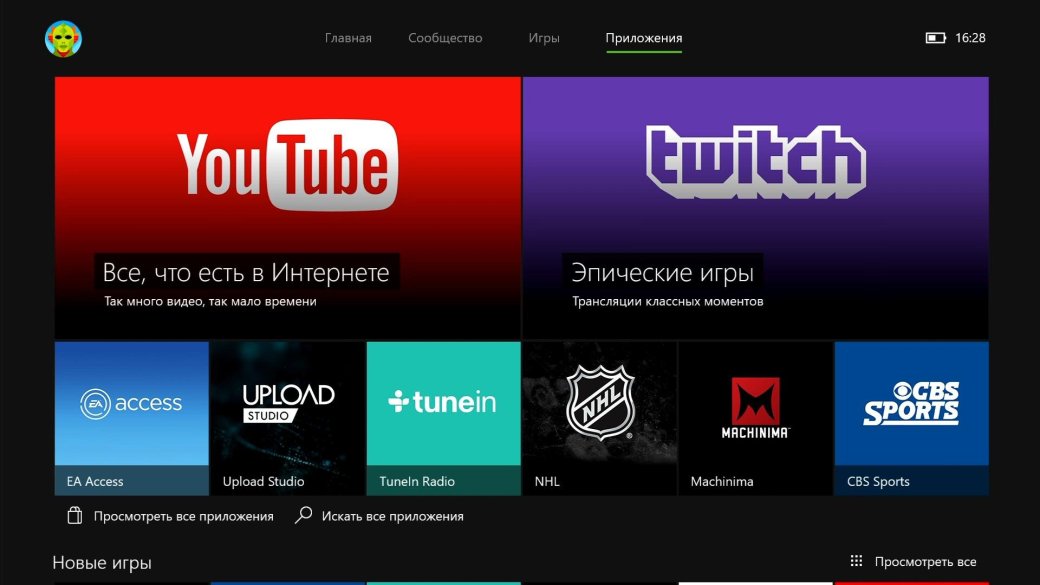
Task: Switch to the Сообщество tab
Action: 445,38
